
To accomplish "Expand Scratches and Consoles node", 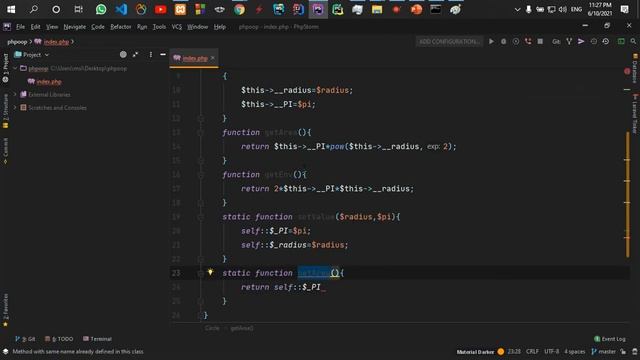I will pos(15,108).
